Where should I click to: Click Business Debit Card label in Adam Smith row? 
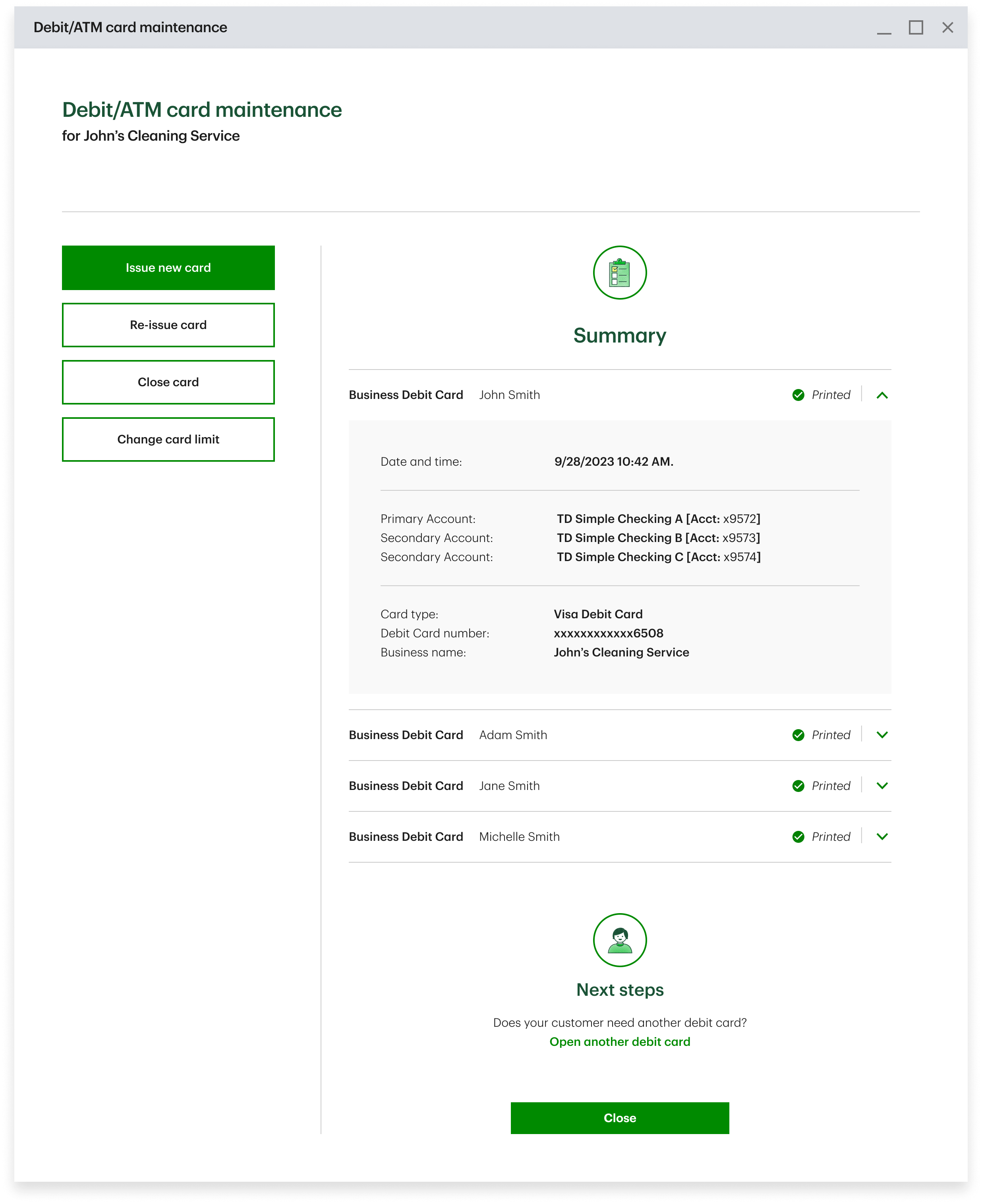click(406, 735)
